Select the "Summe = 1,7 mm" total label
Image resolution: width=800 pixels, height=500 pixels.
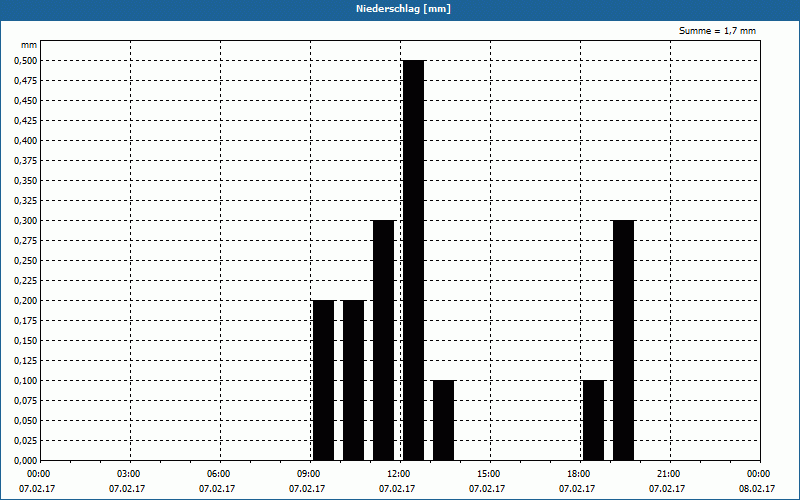pos(717,31)
